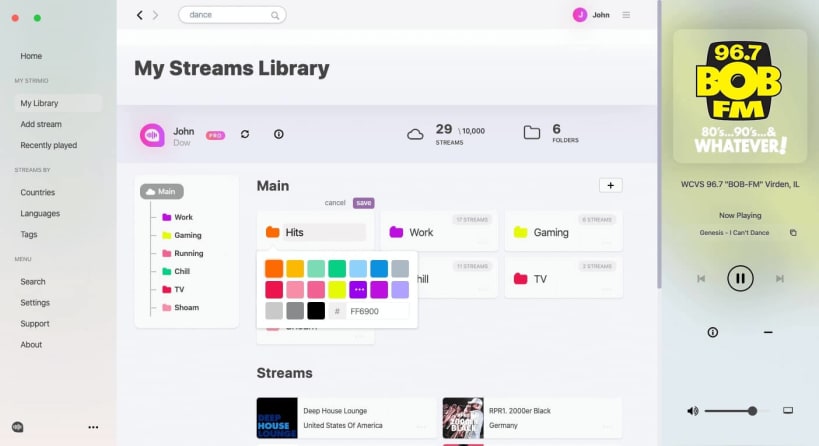This screenshot has height=446, width=819.
Task: Select Gaming in folder tree
Action: click(182, 236)
